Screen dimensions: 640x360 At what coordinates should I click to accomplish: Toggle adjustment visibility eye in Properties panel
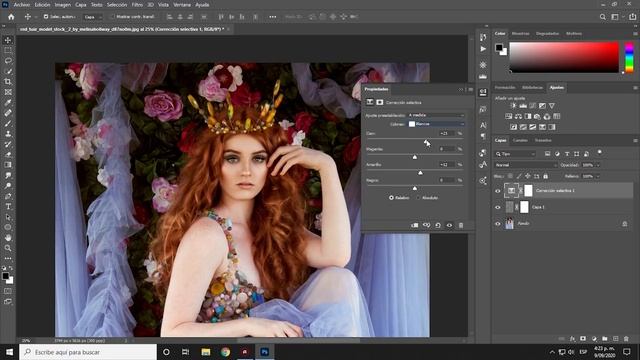(449, 225)
